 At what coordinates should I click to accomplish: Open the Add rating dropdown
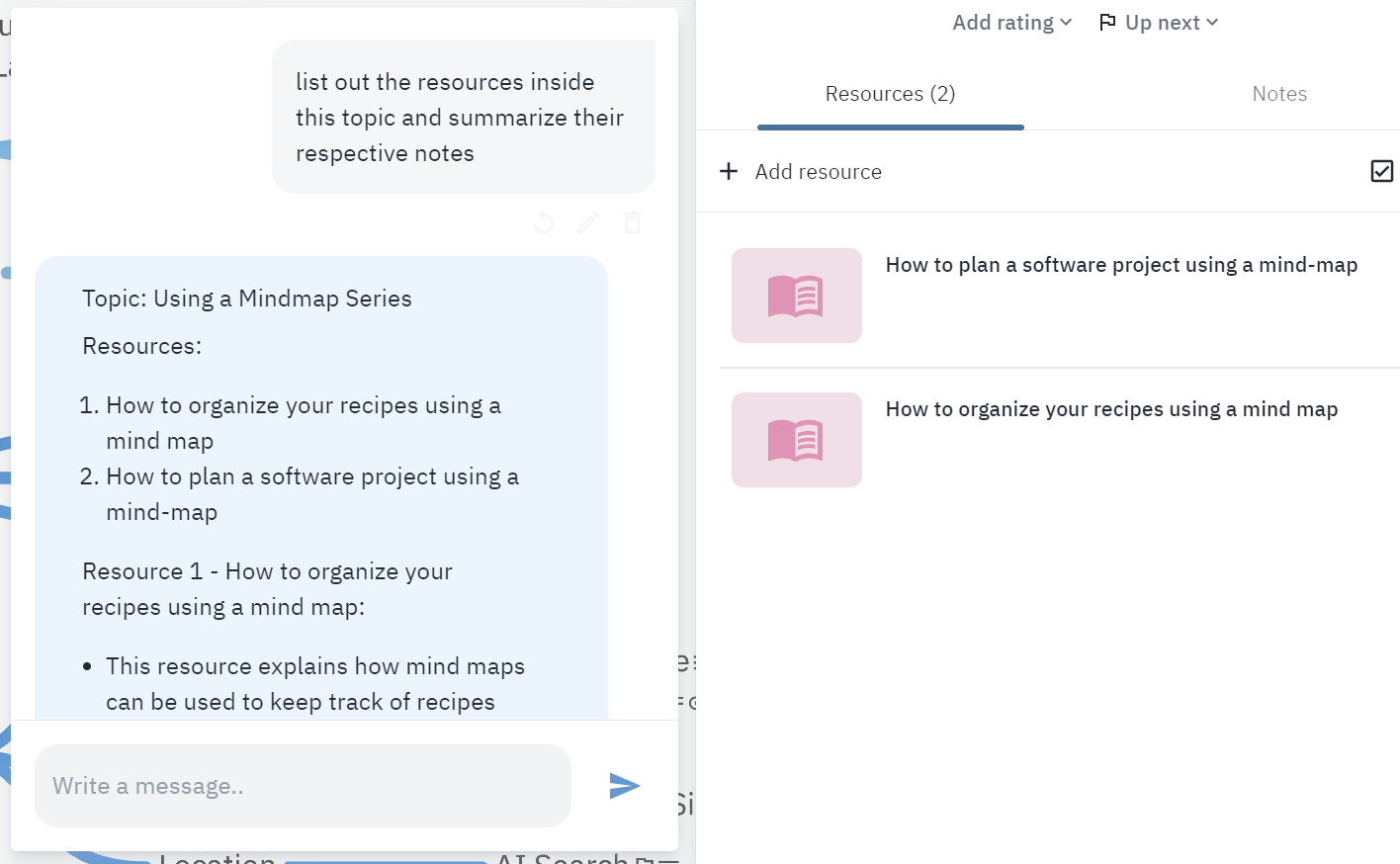pyautogui.click(x=1011, y=22)
